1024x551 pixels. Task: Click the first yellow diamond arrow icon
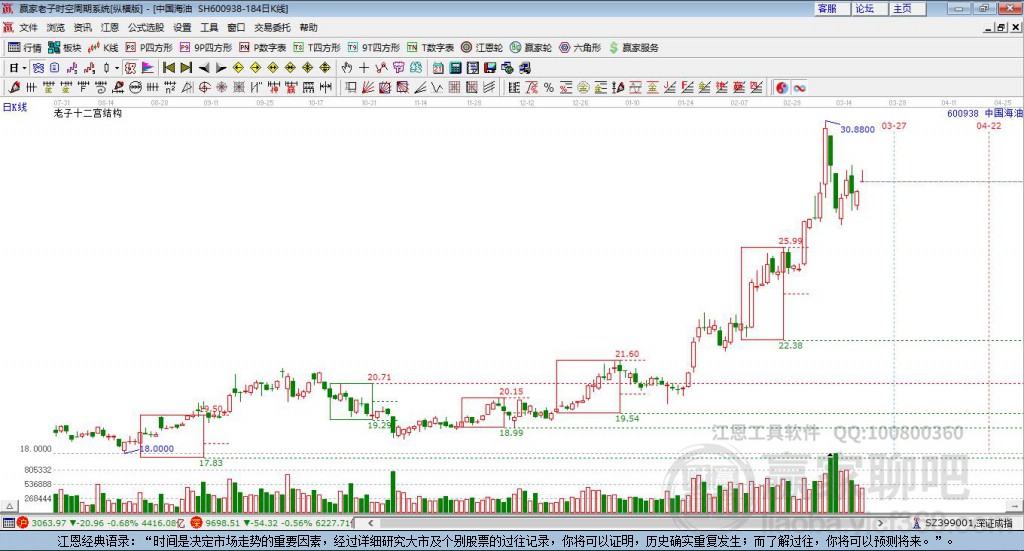coord(238,68)
